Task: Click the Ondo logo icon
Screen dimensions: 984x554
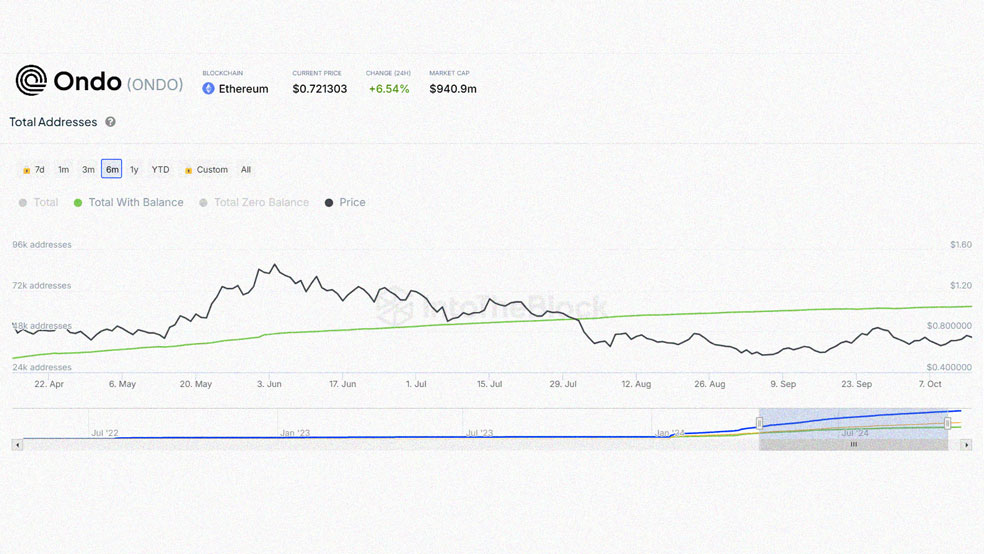Action: pos(31,80)
